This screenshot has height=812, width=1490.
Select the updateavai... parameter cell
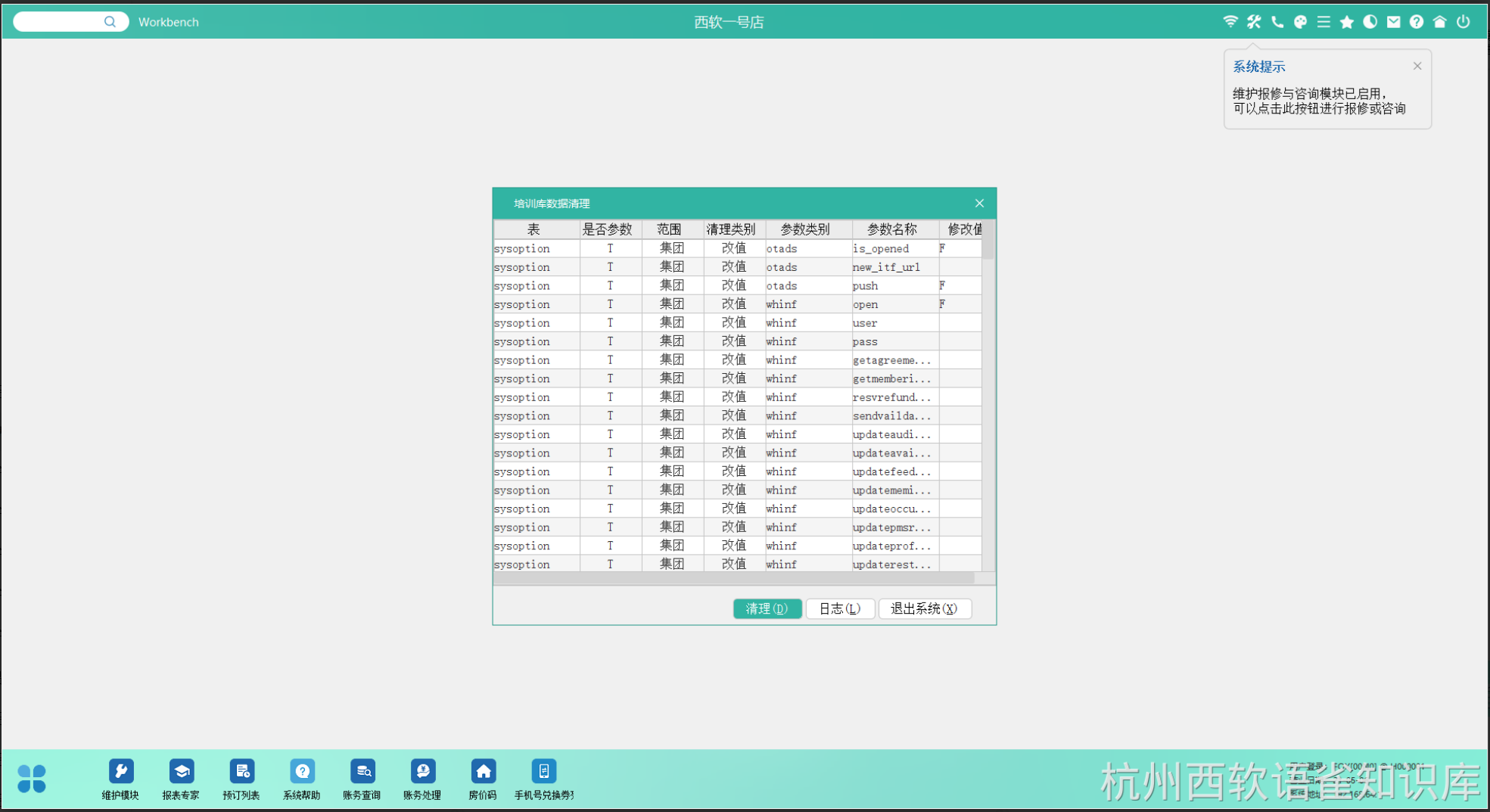[896, 453]
